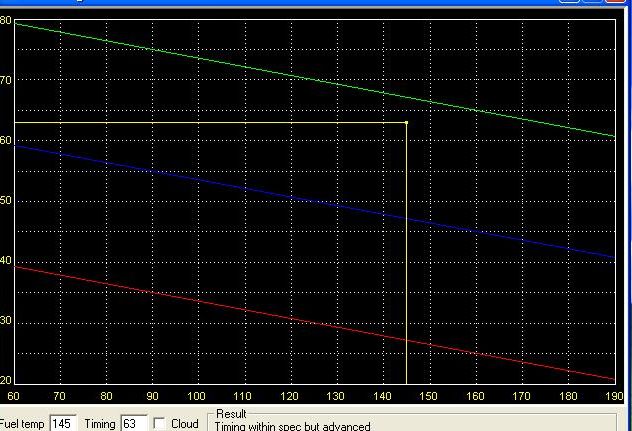Click the y-axis label 30

click(6, 321)
